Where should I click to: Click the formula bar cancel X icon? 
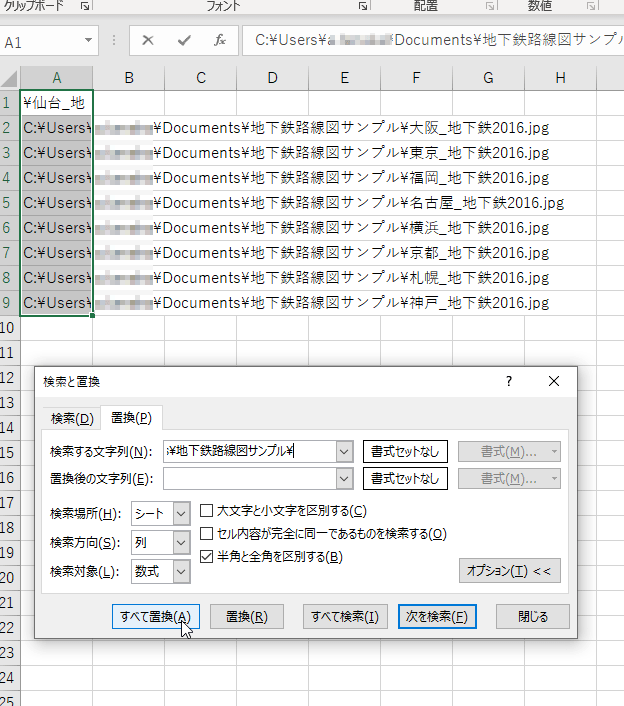click(148, 41)
